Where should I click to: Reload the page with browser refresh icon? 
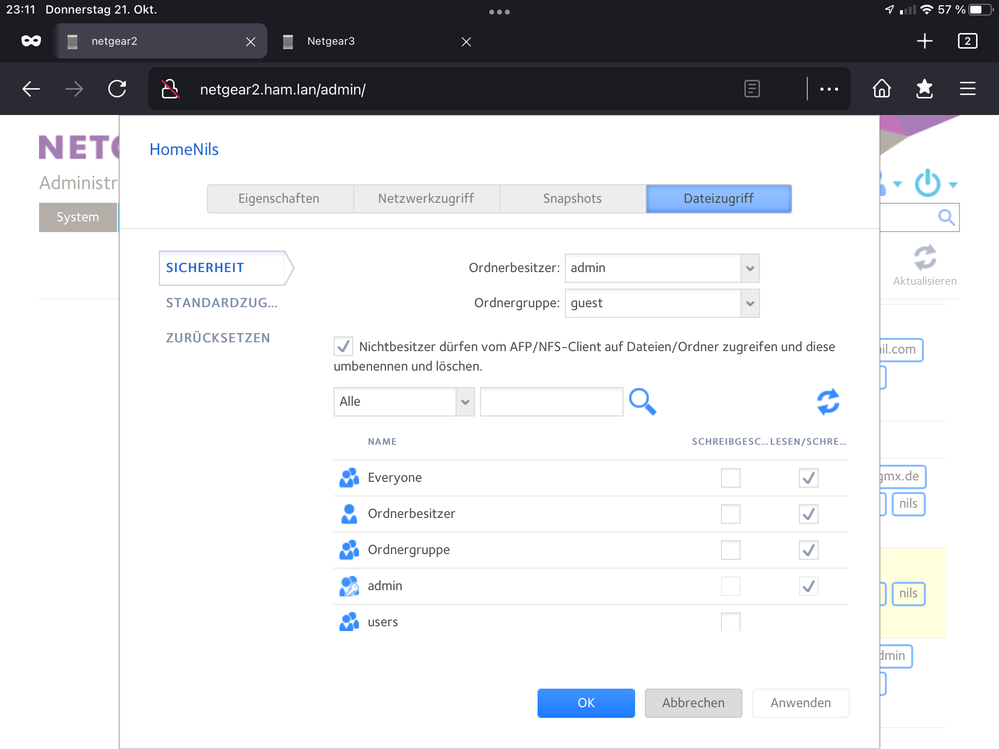point(117,89)
